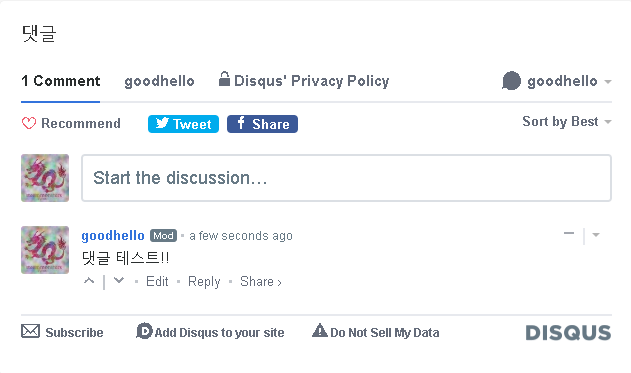This screenshot has width=631, height=373.
Task: Collapse the comment with minus toggle
Action: point(569,233)
